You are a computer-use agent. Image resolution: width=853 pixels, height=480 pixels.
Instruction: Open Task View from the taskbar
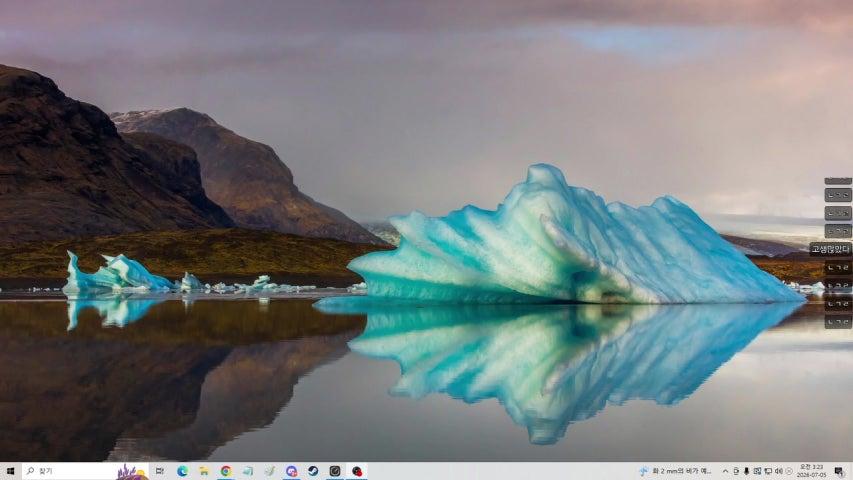pos(159,471)
